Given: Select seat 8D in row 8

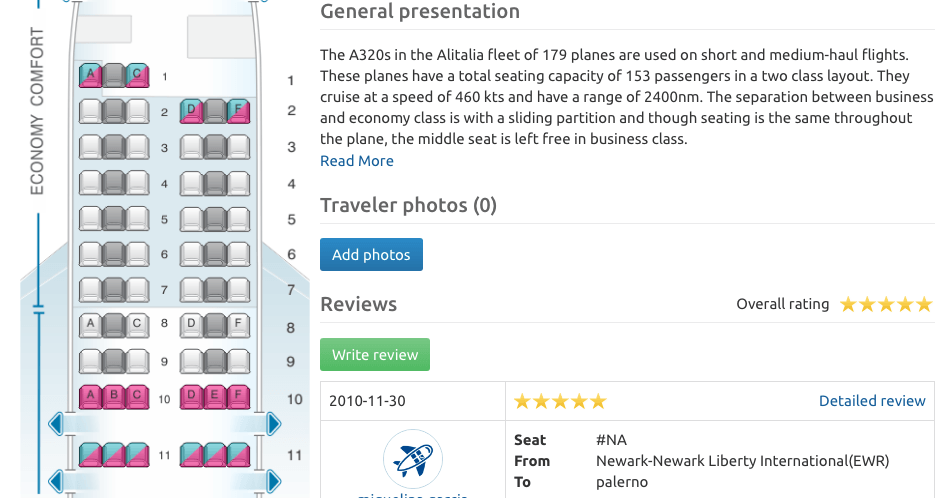Looking at the screenshot, I should [x=191, y=324].
